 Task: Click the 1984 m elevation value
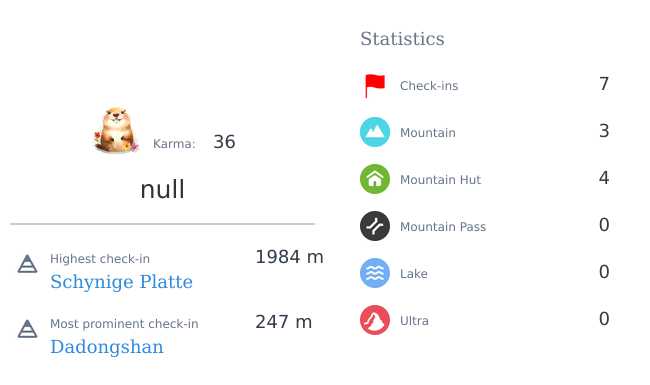289,257
